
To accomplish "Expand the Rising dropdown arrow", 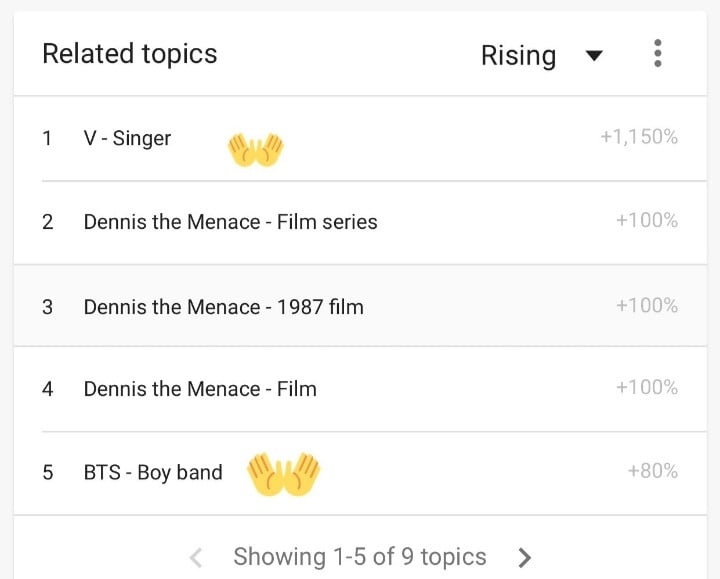I will (x=594, y=56).
